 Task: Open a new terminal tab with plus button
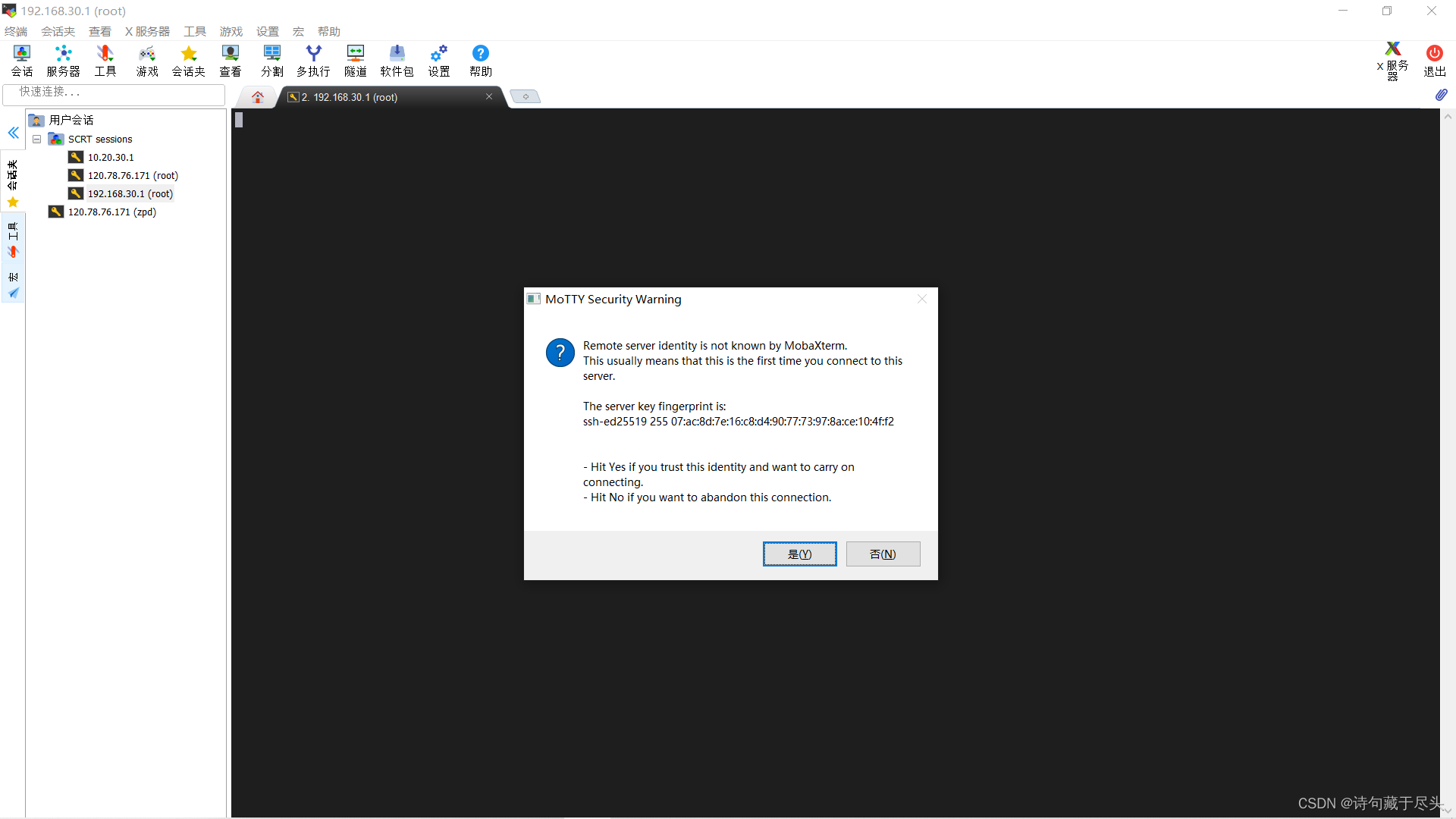(x=526, y=96)
